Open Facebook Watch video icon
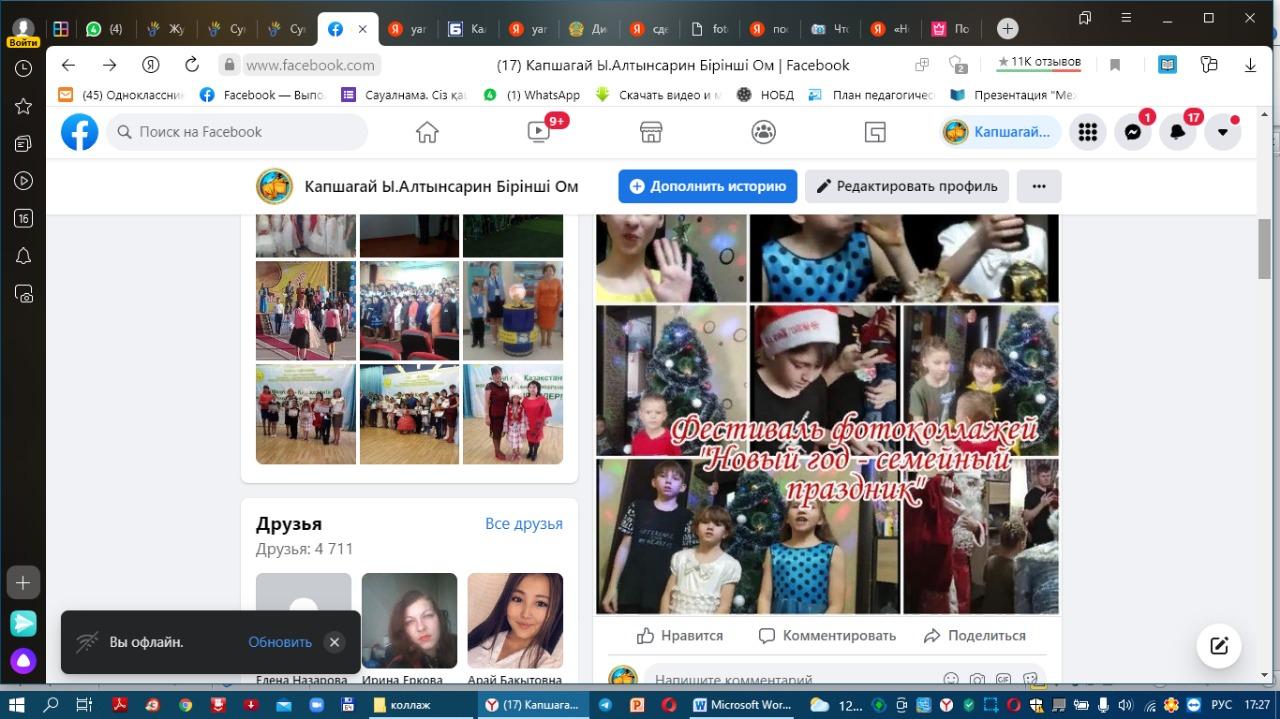The image size is (1280, 719). (539, 132)
